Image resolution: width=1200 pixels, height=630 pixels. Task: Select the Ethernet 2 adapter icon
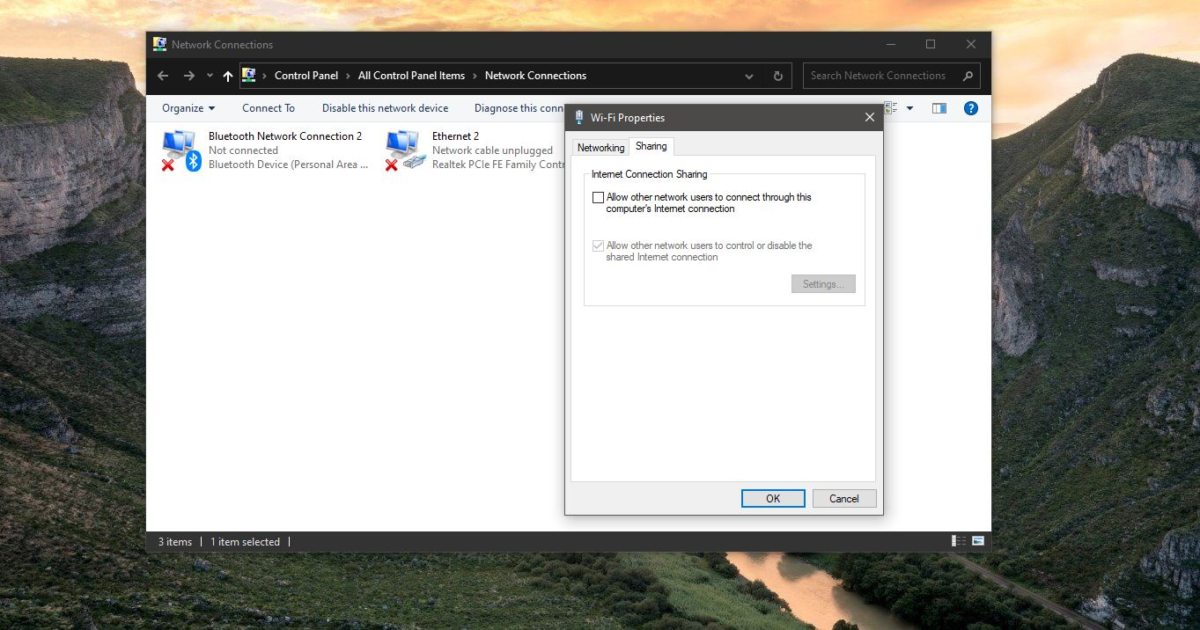tap(405, 150)
